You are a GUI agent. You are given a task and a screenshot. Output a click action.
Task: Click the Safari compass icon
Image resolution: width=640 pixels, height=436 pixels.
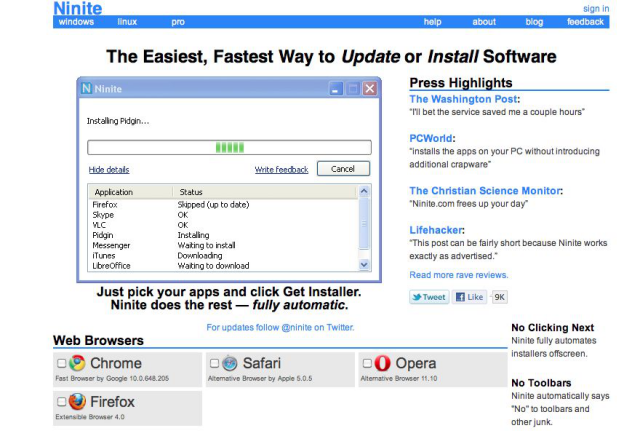tap(230, 363)
